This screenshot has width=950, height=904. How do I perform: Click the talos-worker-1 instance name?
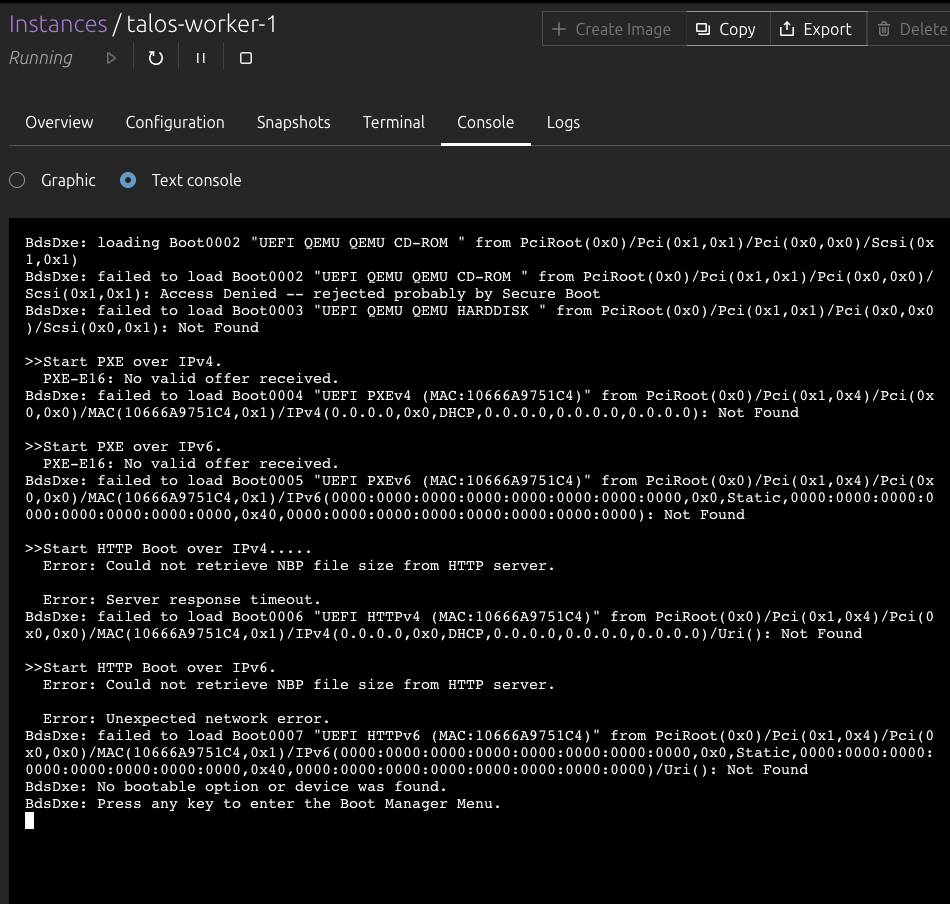[201, 24]
